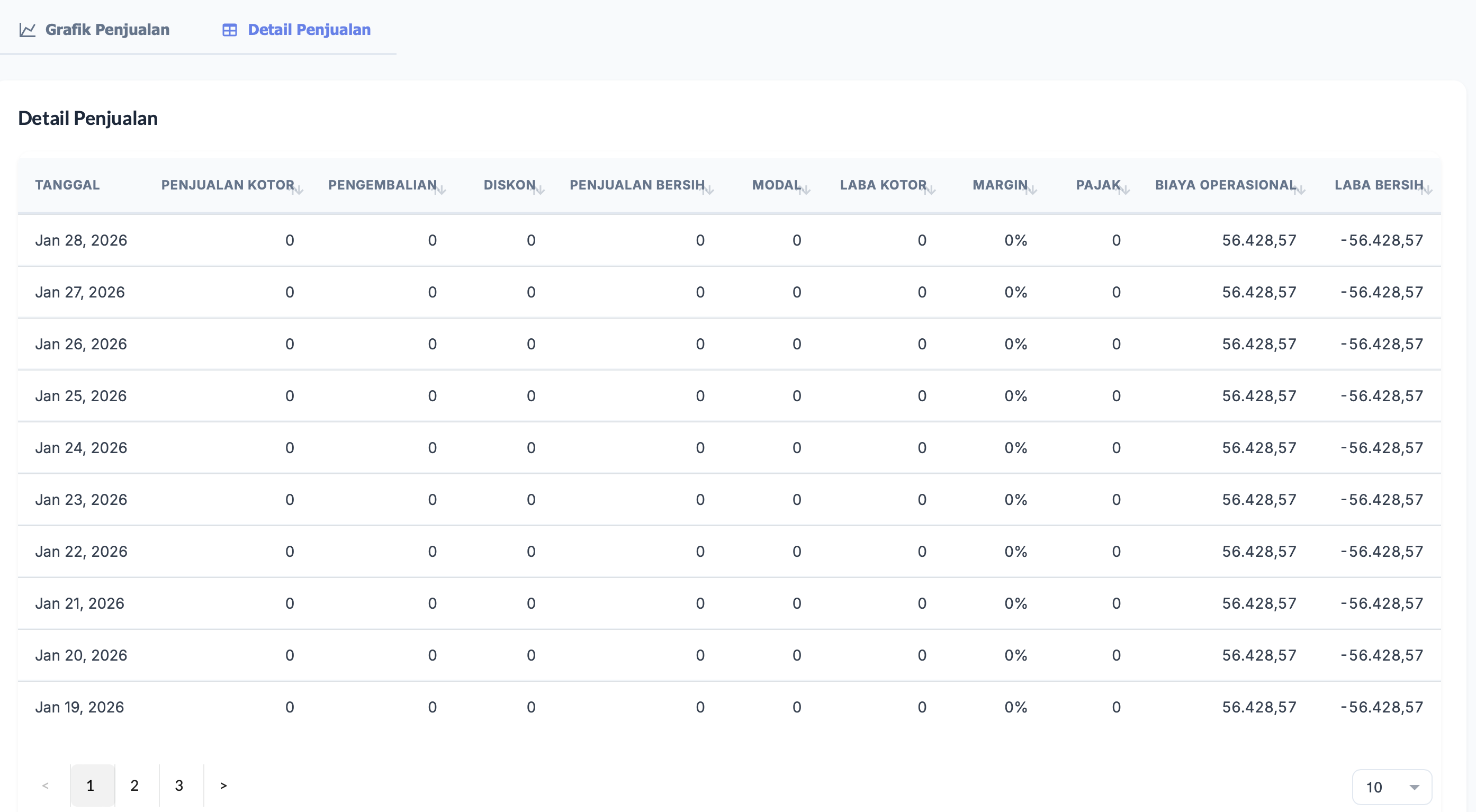Click the previous page arrow
1476x812 pixels.
point(46,785)
